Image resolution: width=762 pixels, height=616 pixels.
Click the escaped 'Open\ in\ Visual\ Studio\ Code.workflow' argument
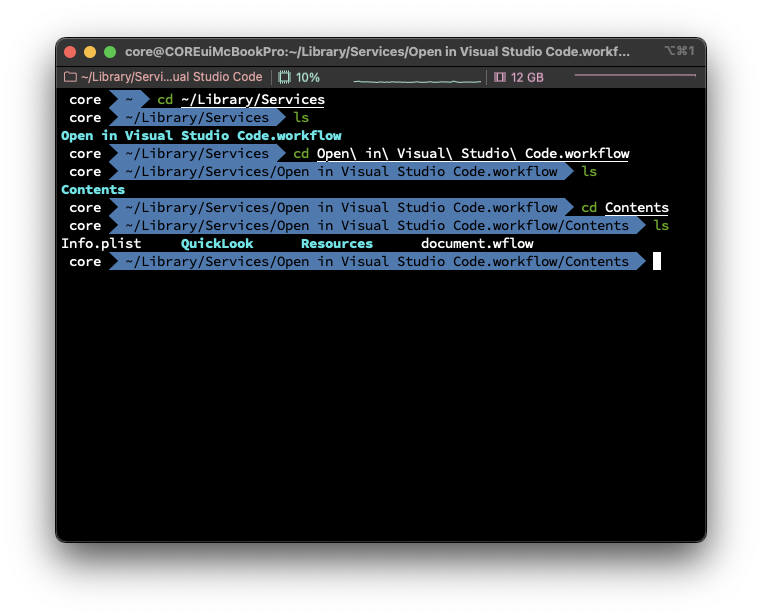pyautogui.click(x=473, y=154)
